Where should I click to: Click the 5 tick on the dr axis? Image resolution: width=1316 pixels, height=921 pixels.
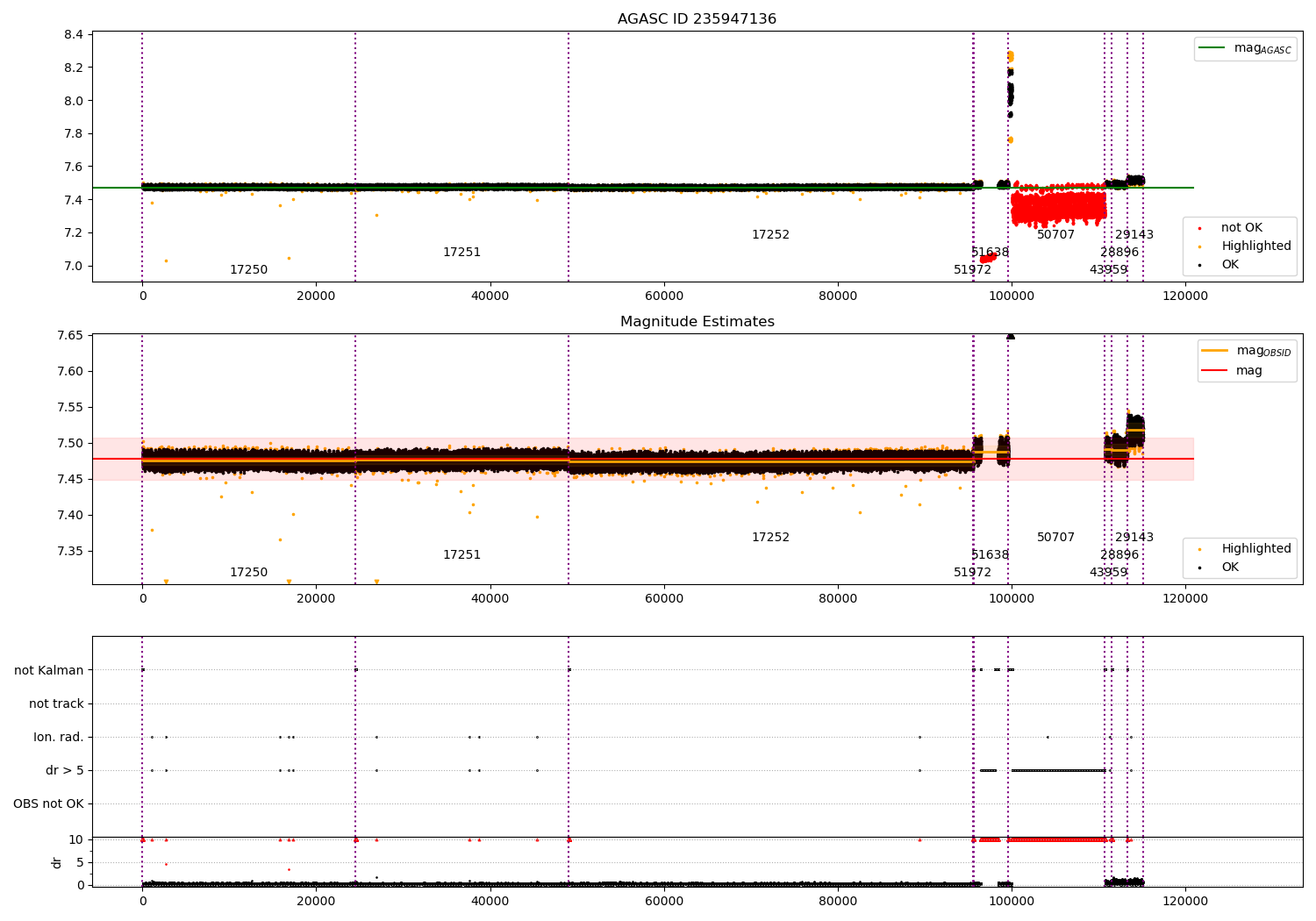pyautogui.click(x=80, y=863)
